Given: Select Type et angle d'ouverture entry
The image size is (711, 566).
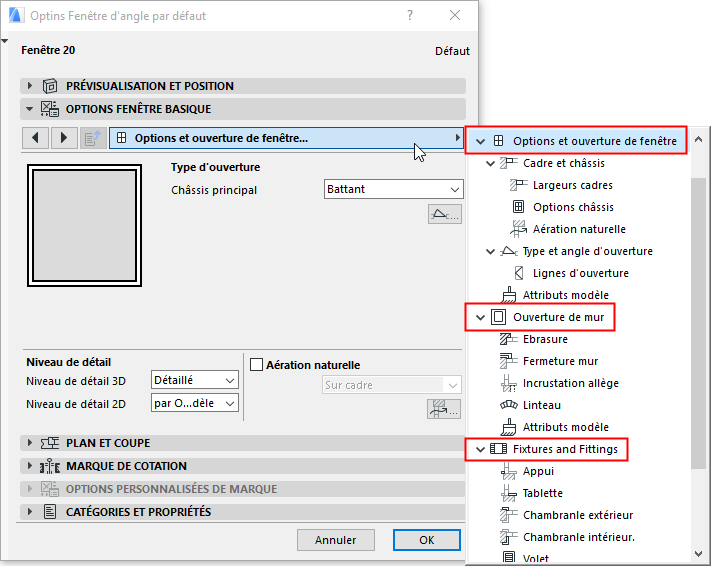Looking at the screenshot, I should click(x=588, y=251).
